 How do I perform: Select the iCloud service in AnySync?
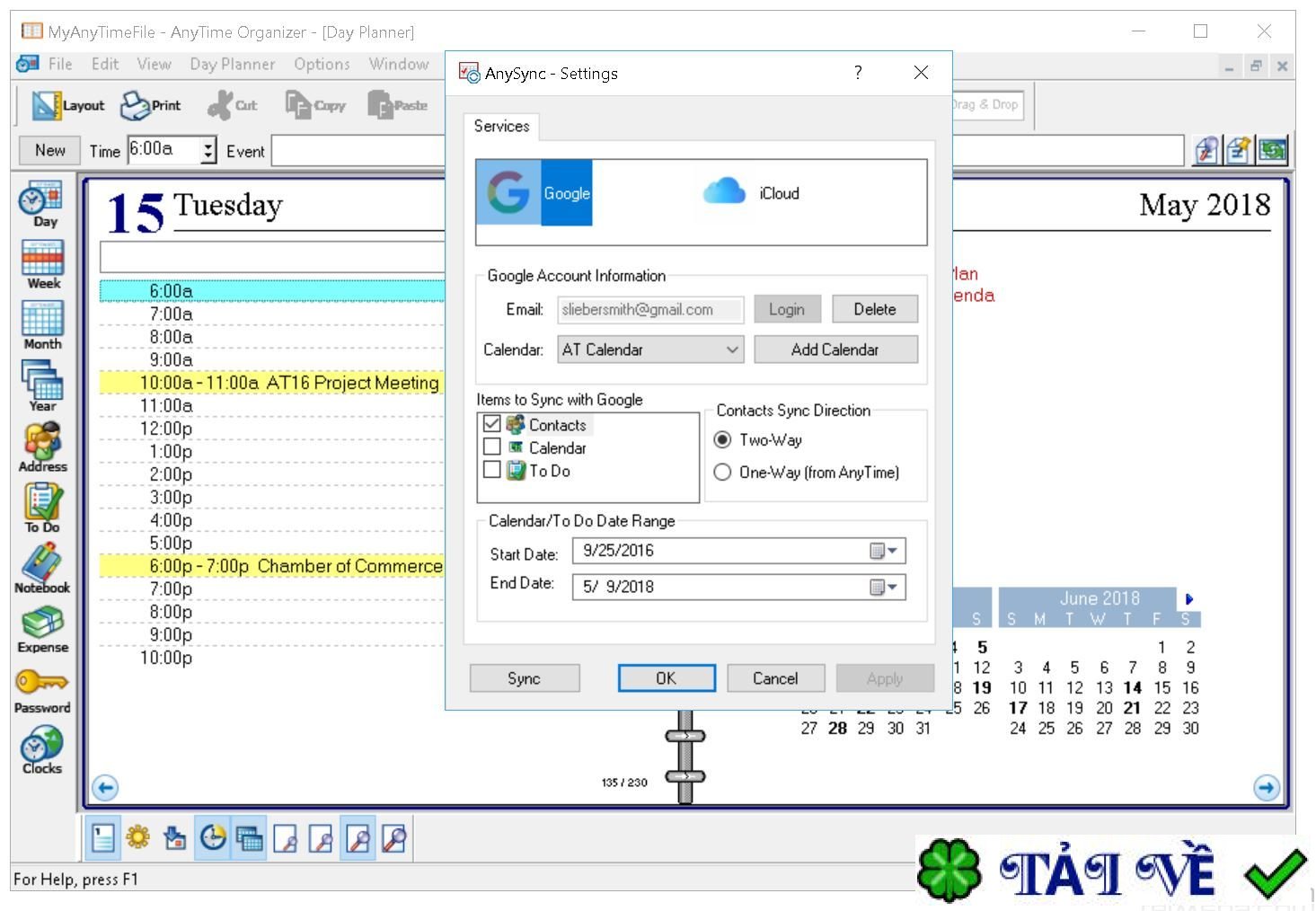pos(750,193)
